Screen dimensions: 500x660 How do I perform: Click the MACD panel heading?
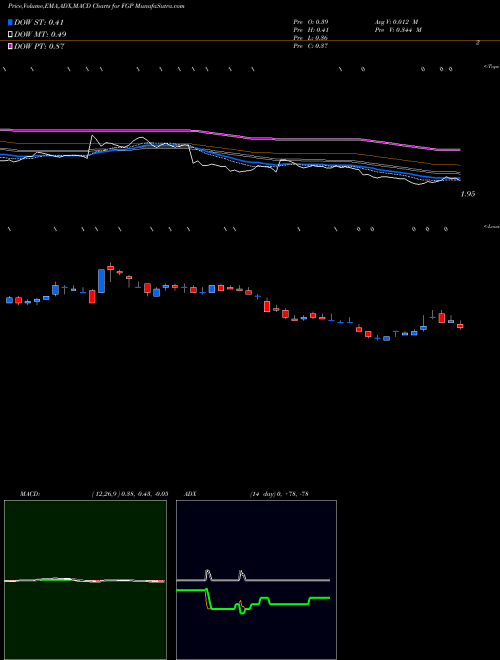[30, 494]
